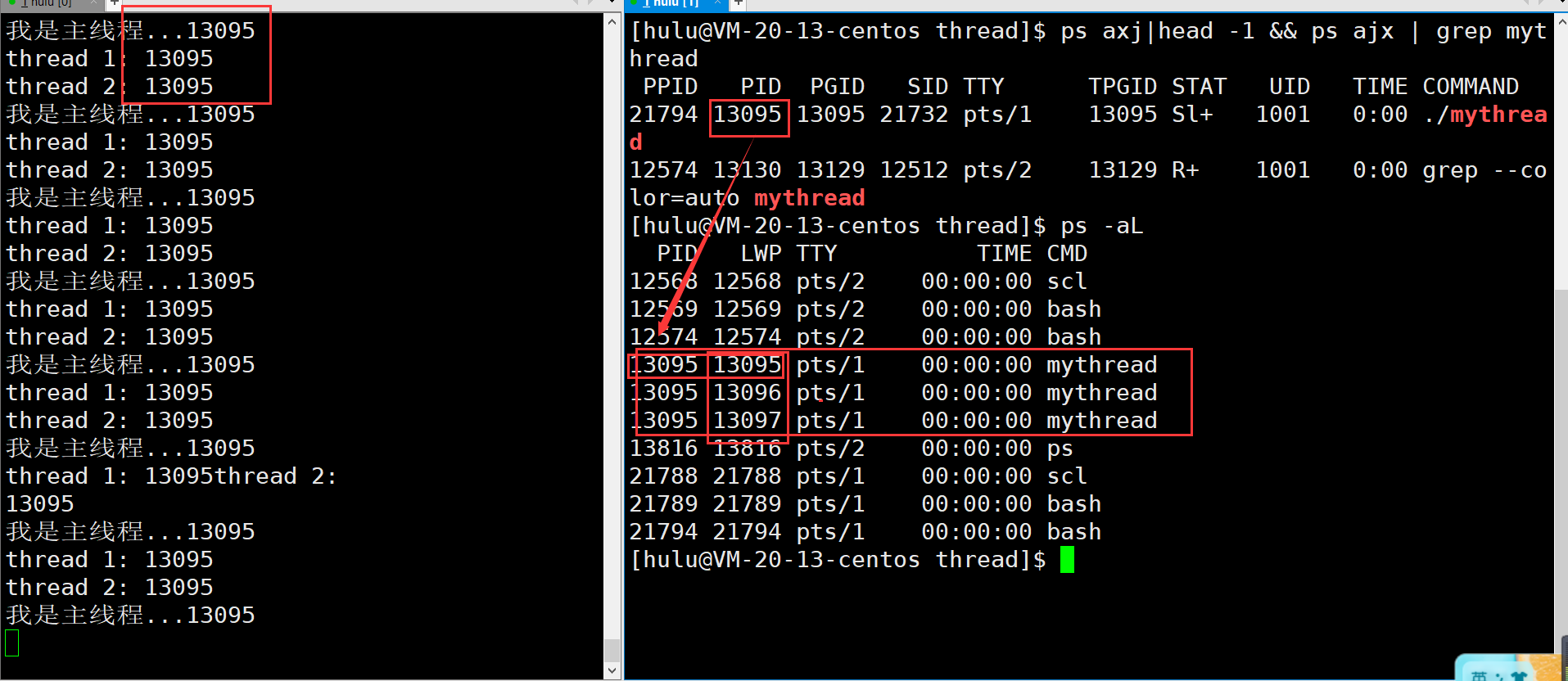Click the LWP column header

coord(761,254)
